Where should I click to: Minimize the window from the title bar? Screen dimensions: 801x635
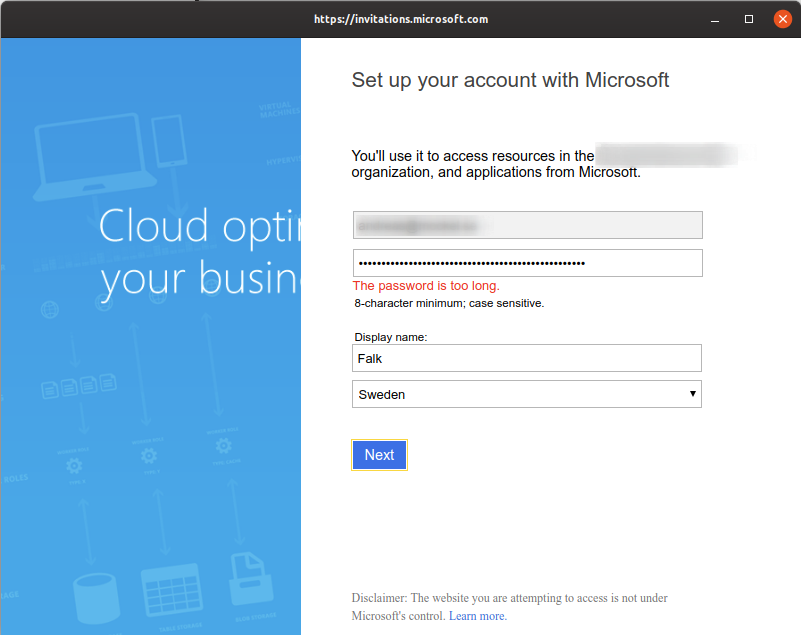[x=715, y=19]
